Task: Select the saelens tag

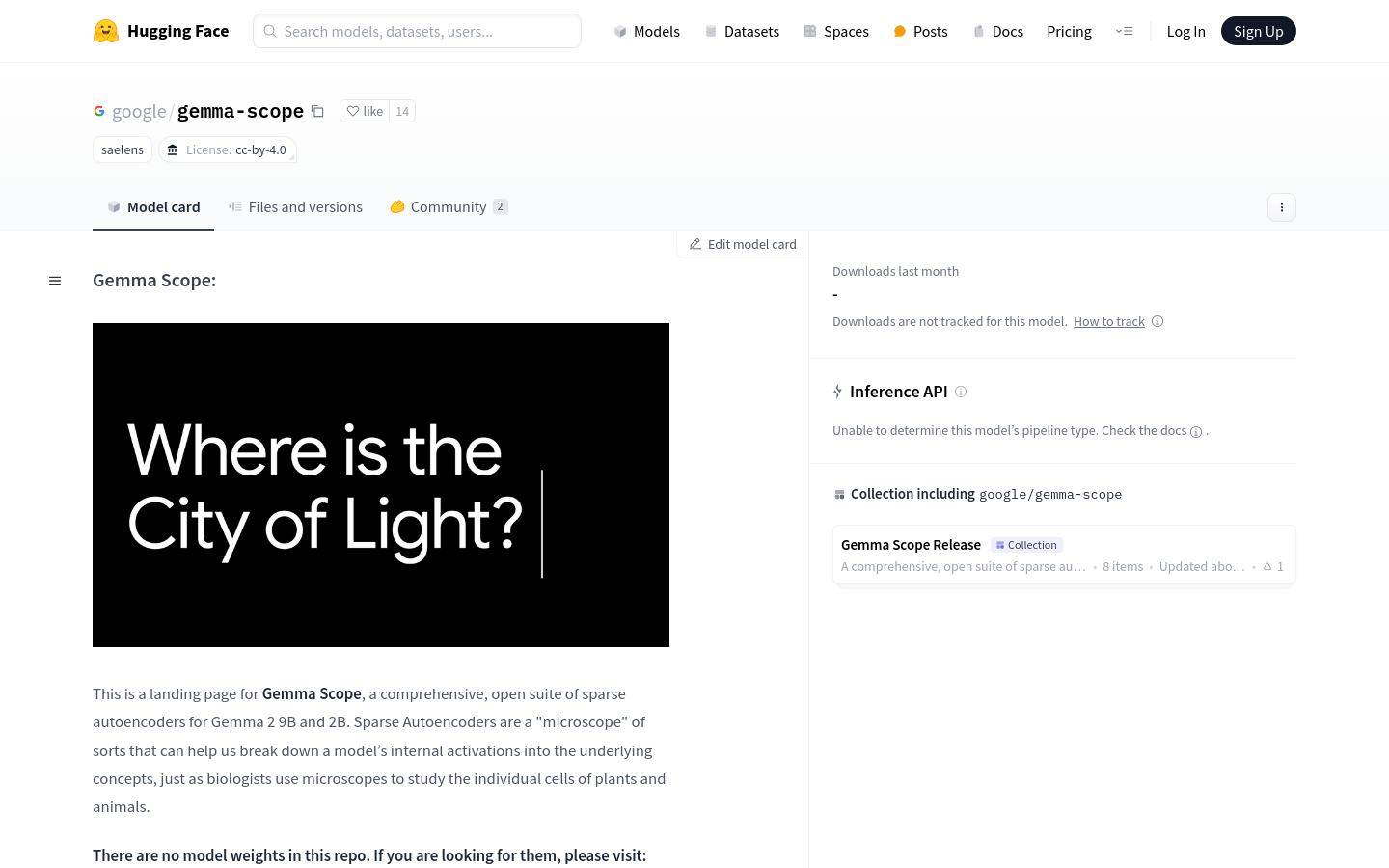Action: [123, 149]
